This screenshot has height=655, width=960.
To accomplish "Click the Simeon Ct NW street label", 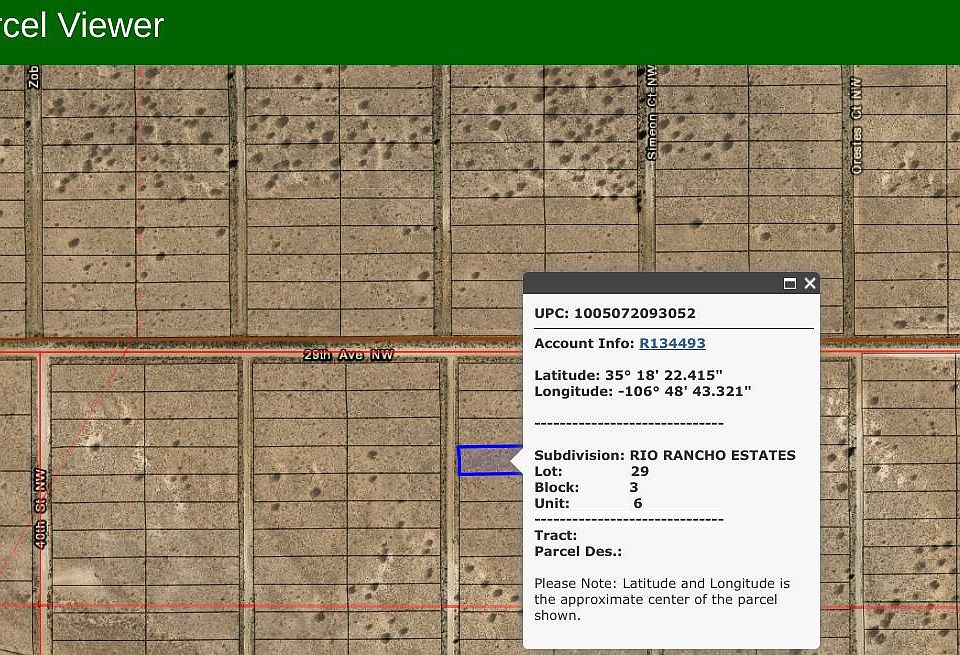I will (x=651, y=113).
